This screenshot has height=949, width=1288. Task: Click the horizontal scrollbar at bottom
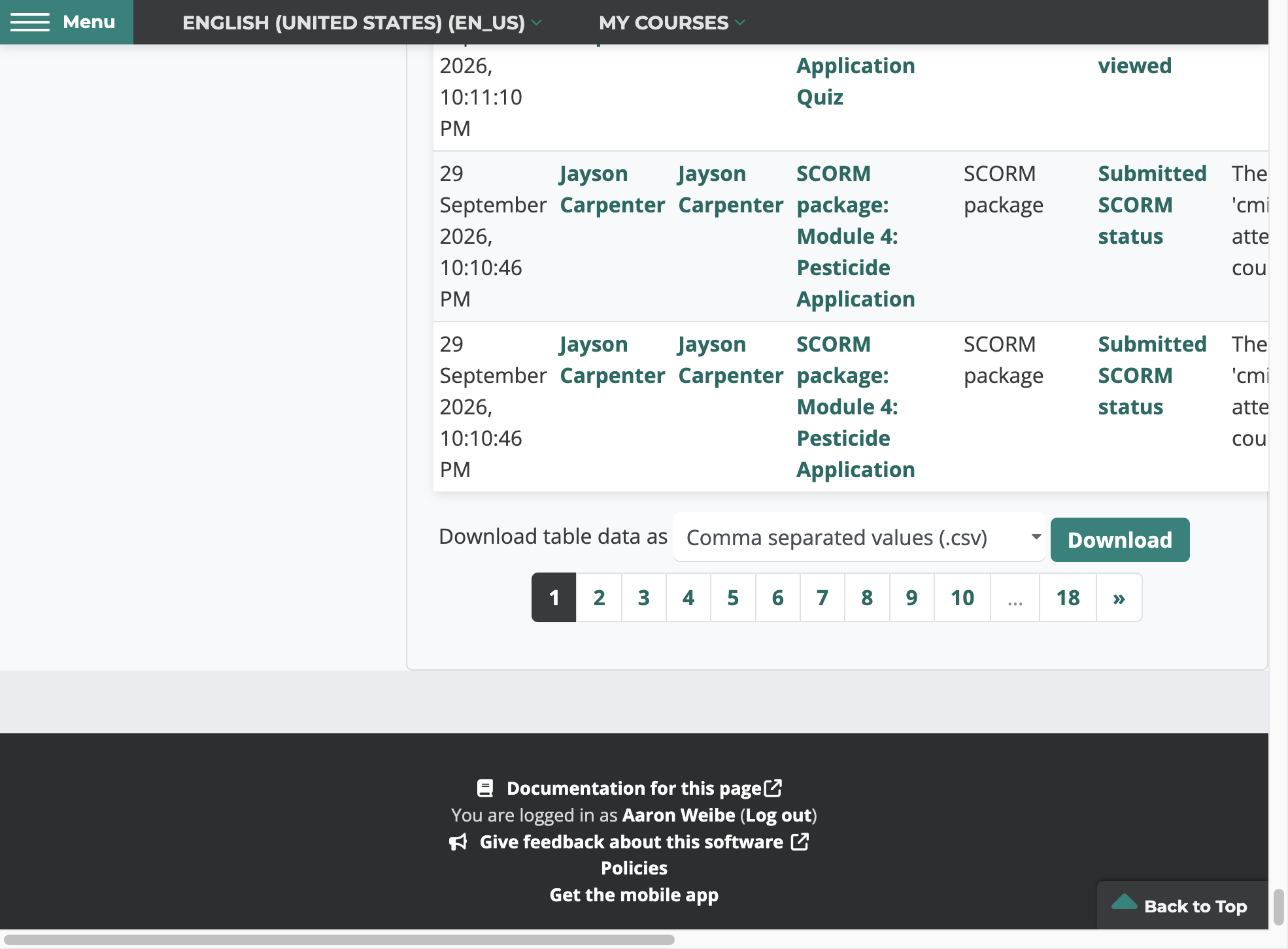coord(339,940)
